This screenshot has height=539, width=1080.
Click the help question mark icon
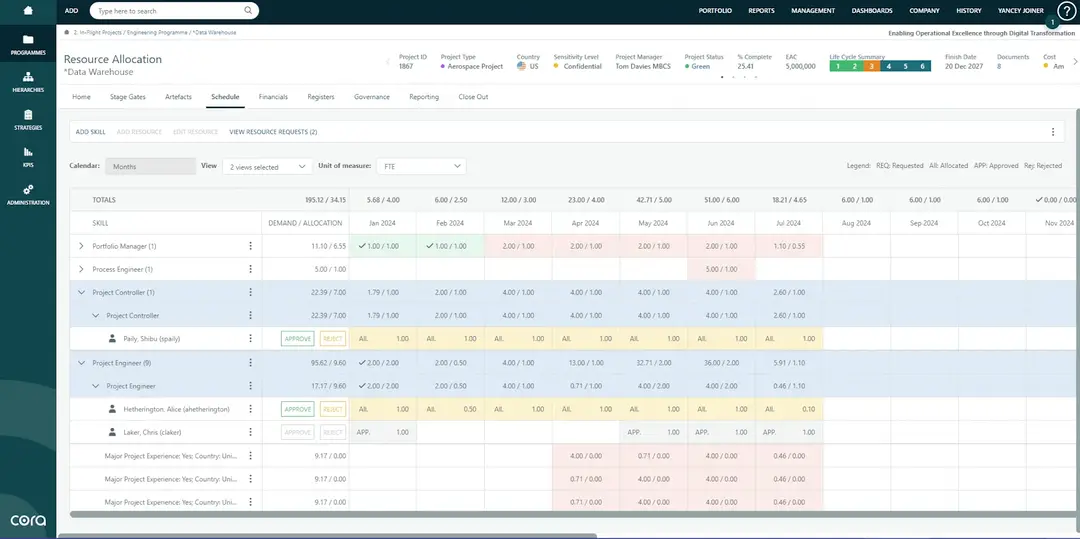tap(1066, 11)
